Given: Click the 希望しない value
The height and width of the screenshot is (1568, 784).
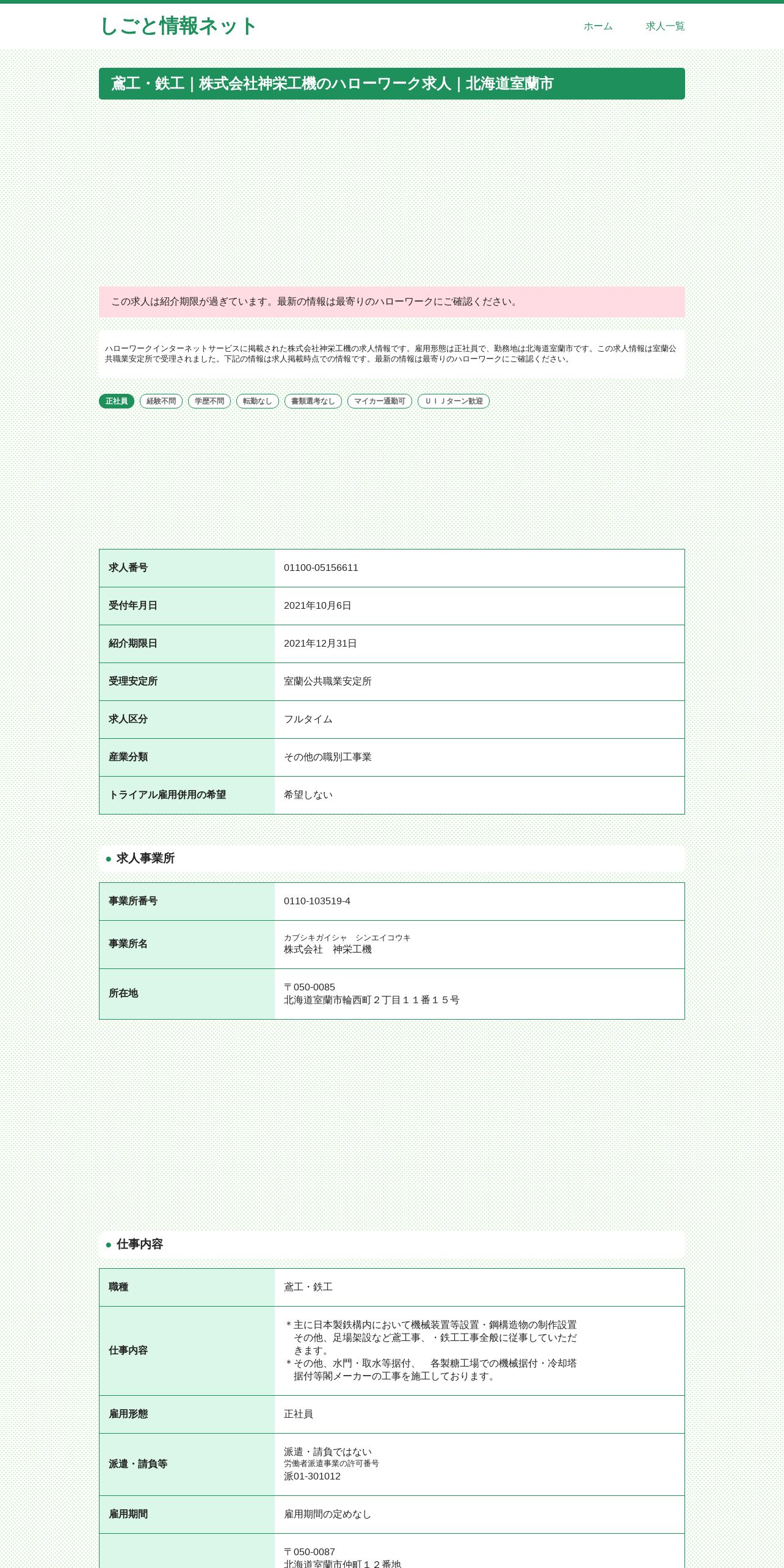Looking at the screenshot, I should point(308,795).
